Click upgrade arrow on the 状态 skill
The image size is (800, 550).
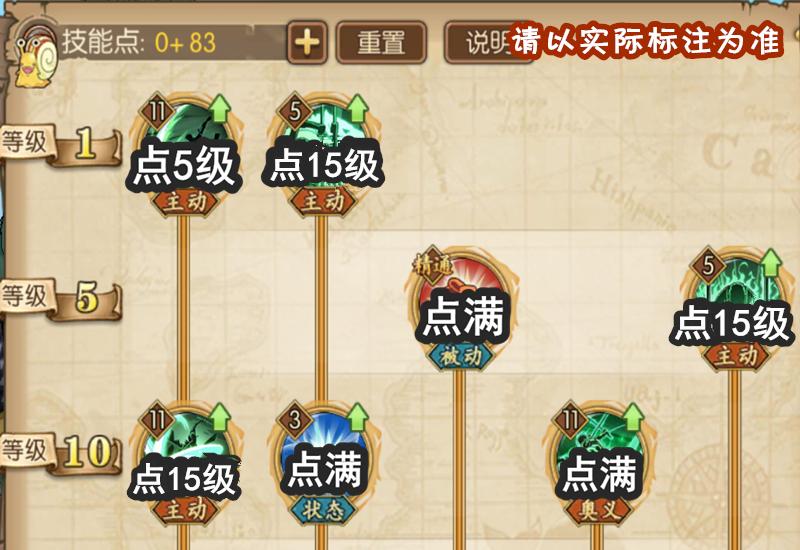357,416
